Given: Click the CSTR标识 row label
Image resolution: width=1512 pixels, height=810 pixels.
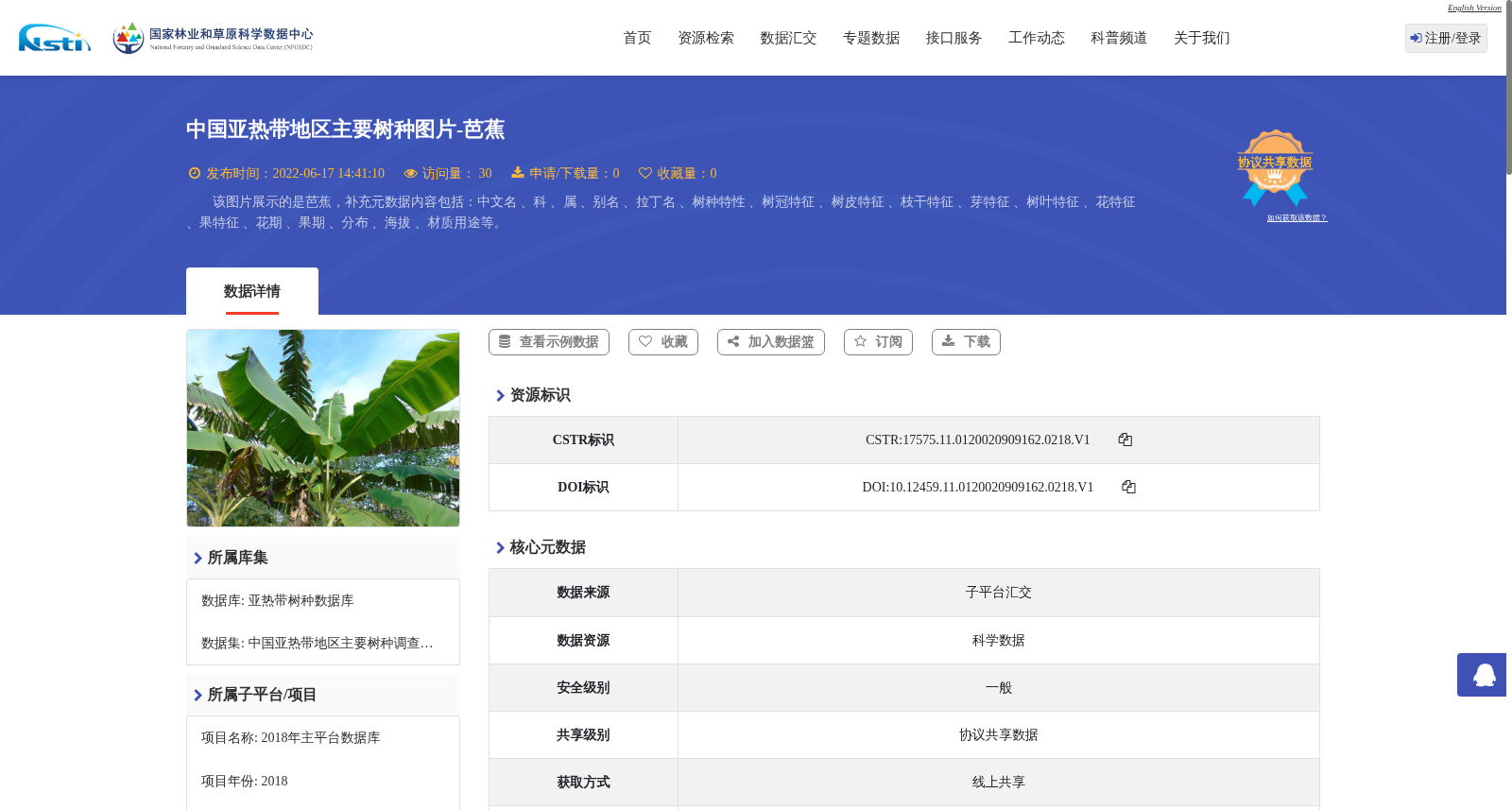Looking at the screenshot, I should [x=583, y=440].
